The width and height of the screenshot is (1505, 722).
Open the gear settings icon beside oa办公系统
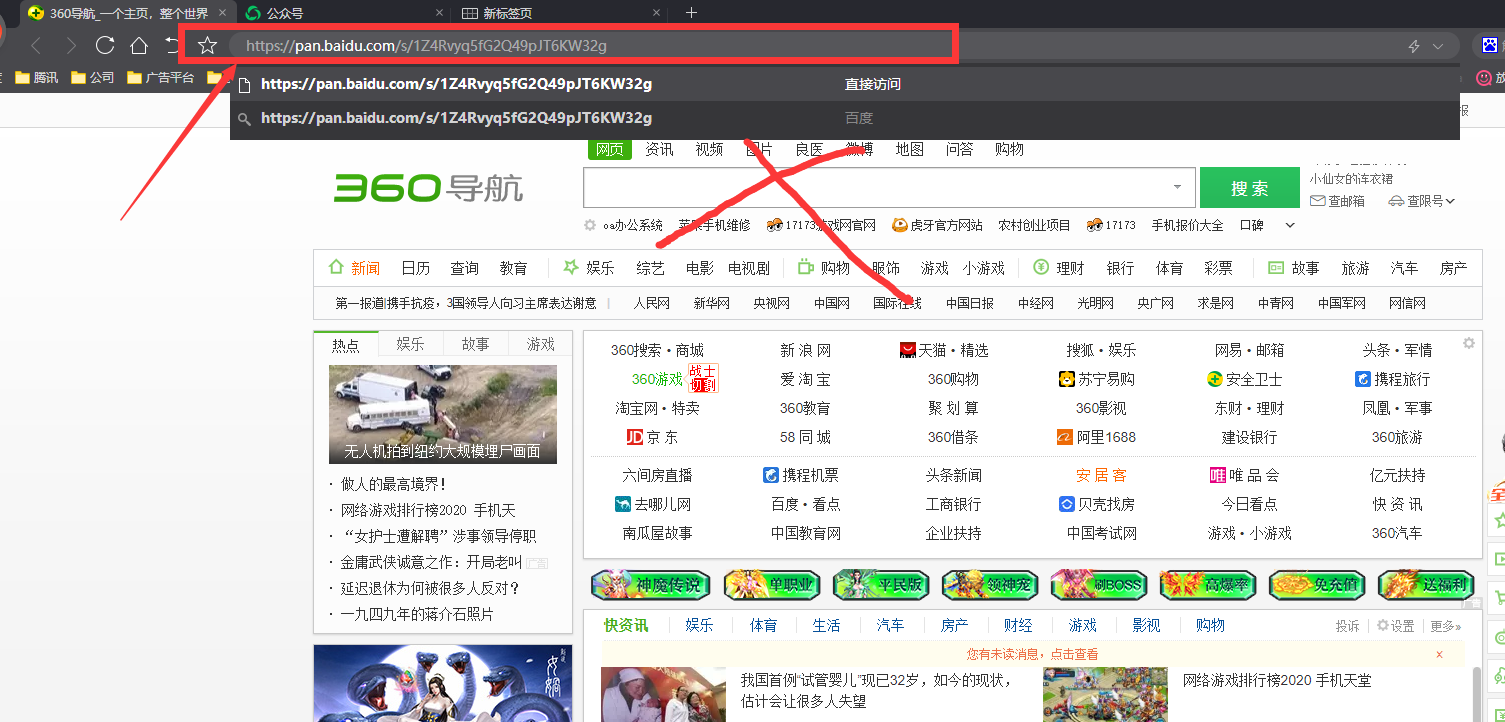(590, 225)
